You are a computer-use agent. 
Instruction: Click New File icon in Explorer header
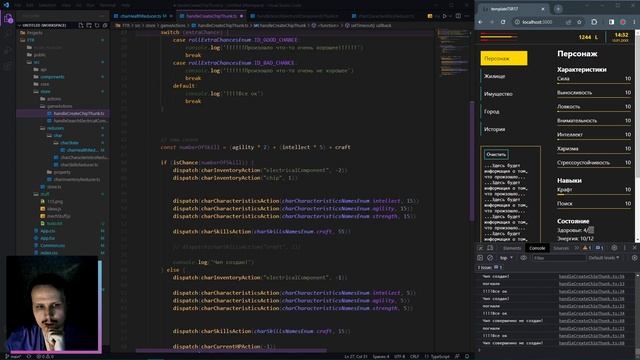(81, 25)
